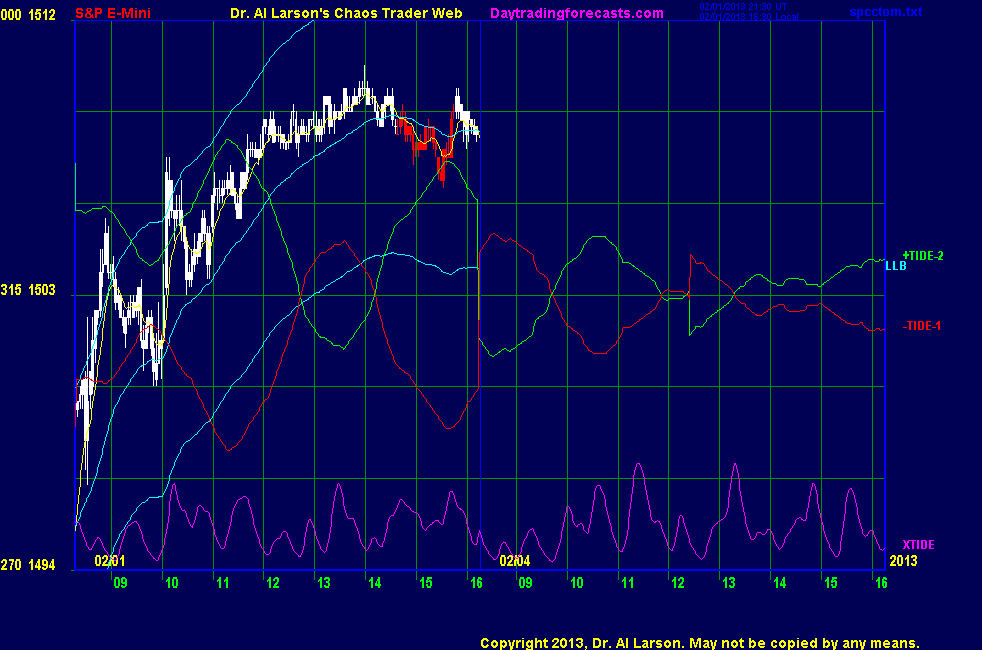Click the last 16 hour label at right
Image resolution: width=982 pixels, height=650 pixels.
(880, 582)
